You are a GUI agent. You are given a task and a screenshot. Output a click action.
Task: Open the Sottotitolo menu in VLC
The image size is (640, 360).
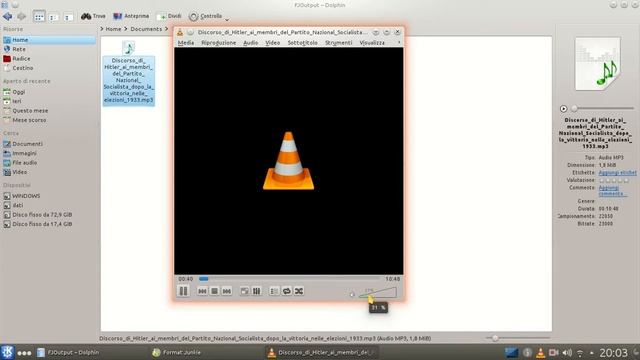tap(302, 42)
